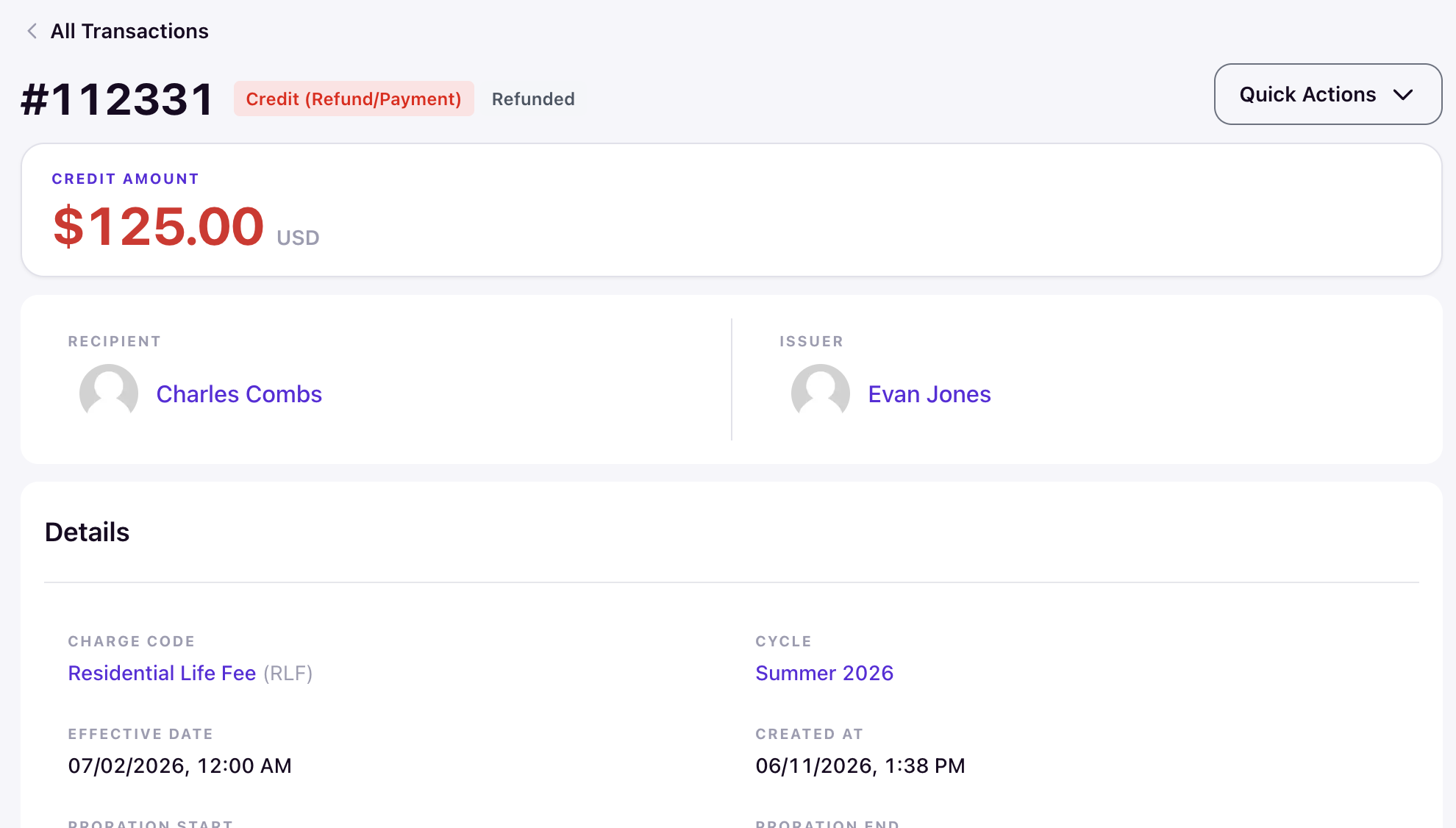
Task: Click Evan Jones avatar icon
Action: click(821, 393)
